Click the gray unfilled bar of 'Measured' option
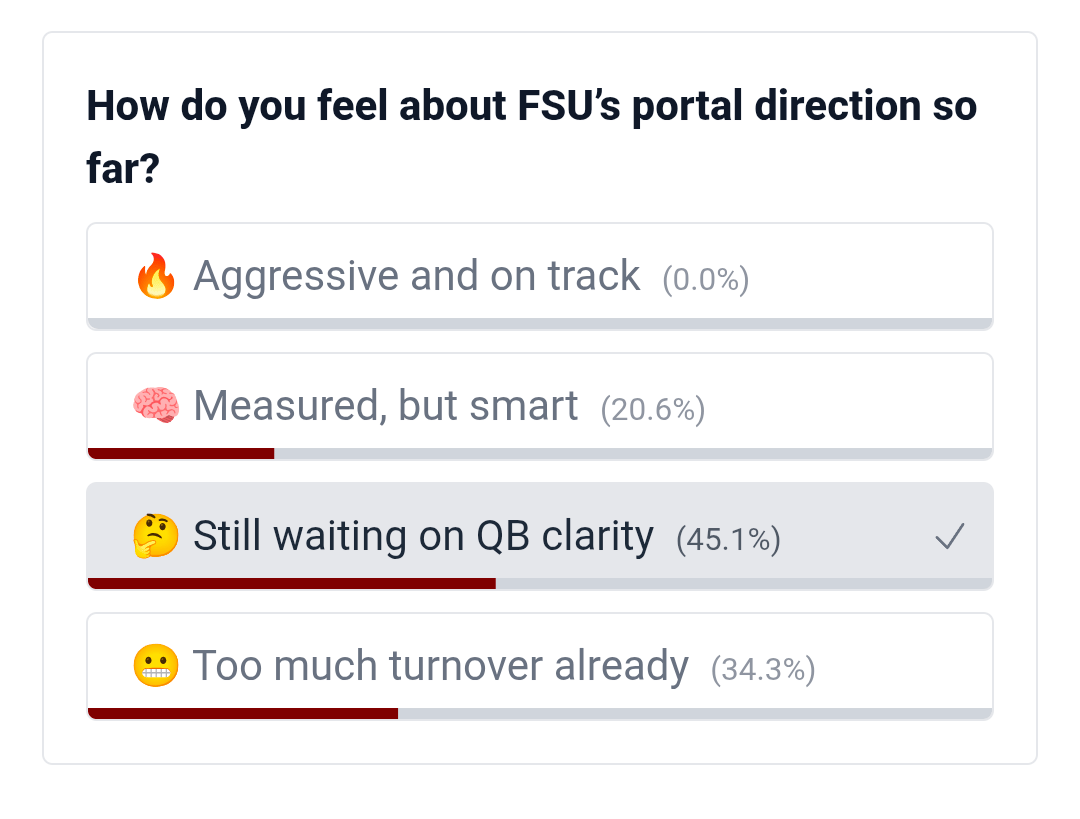This screenshot has width=1080, height=819. [632, 454]
